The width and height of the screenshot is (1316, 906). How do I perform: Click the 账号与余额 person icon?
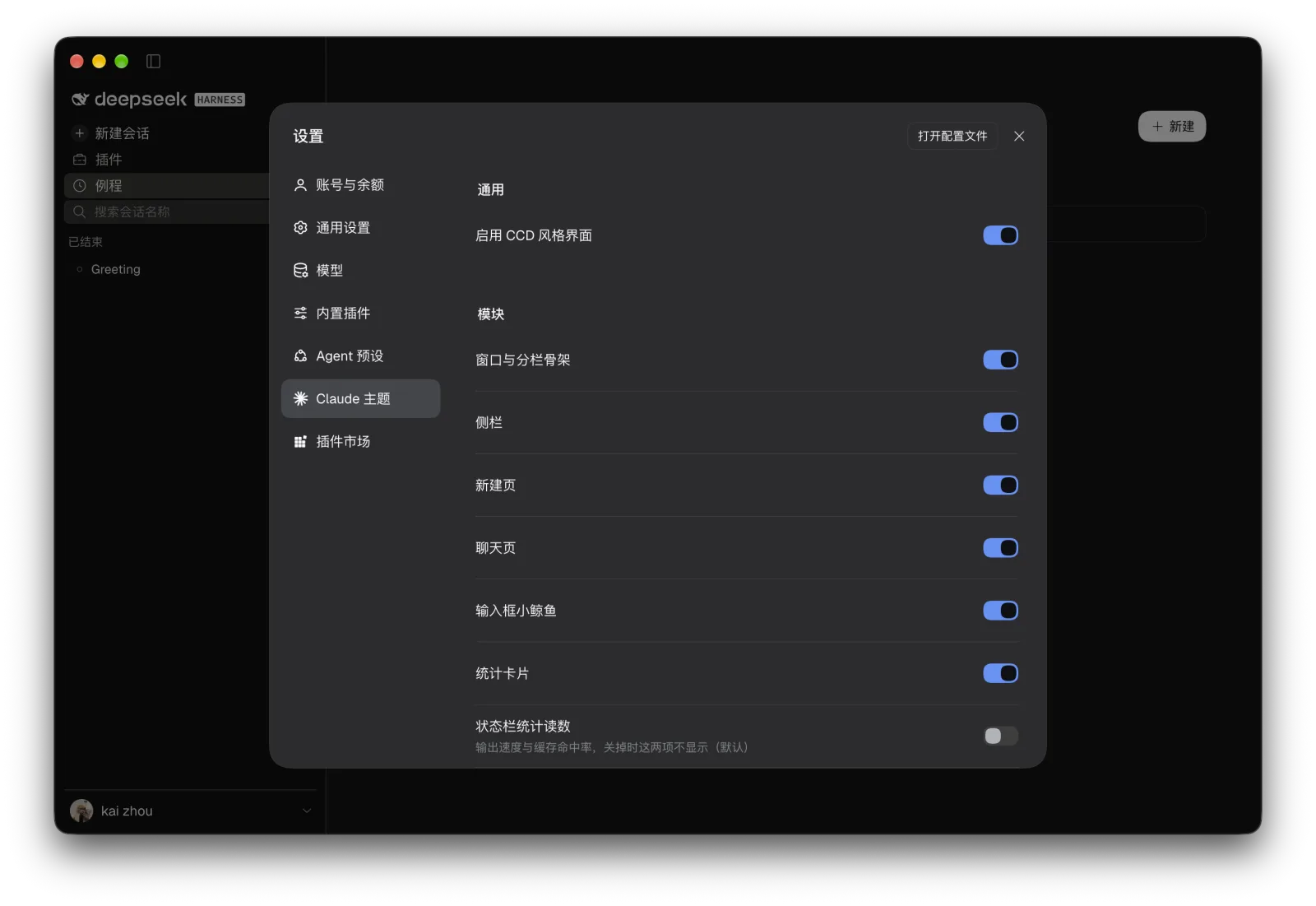click(300, 185)
